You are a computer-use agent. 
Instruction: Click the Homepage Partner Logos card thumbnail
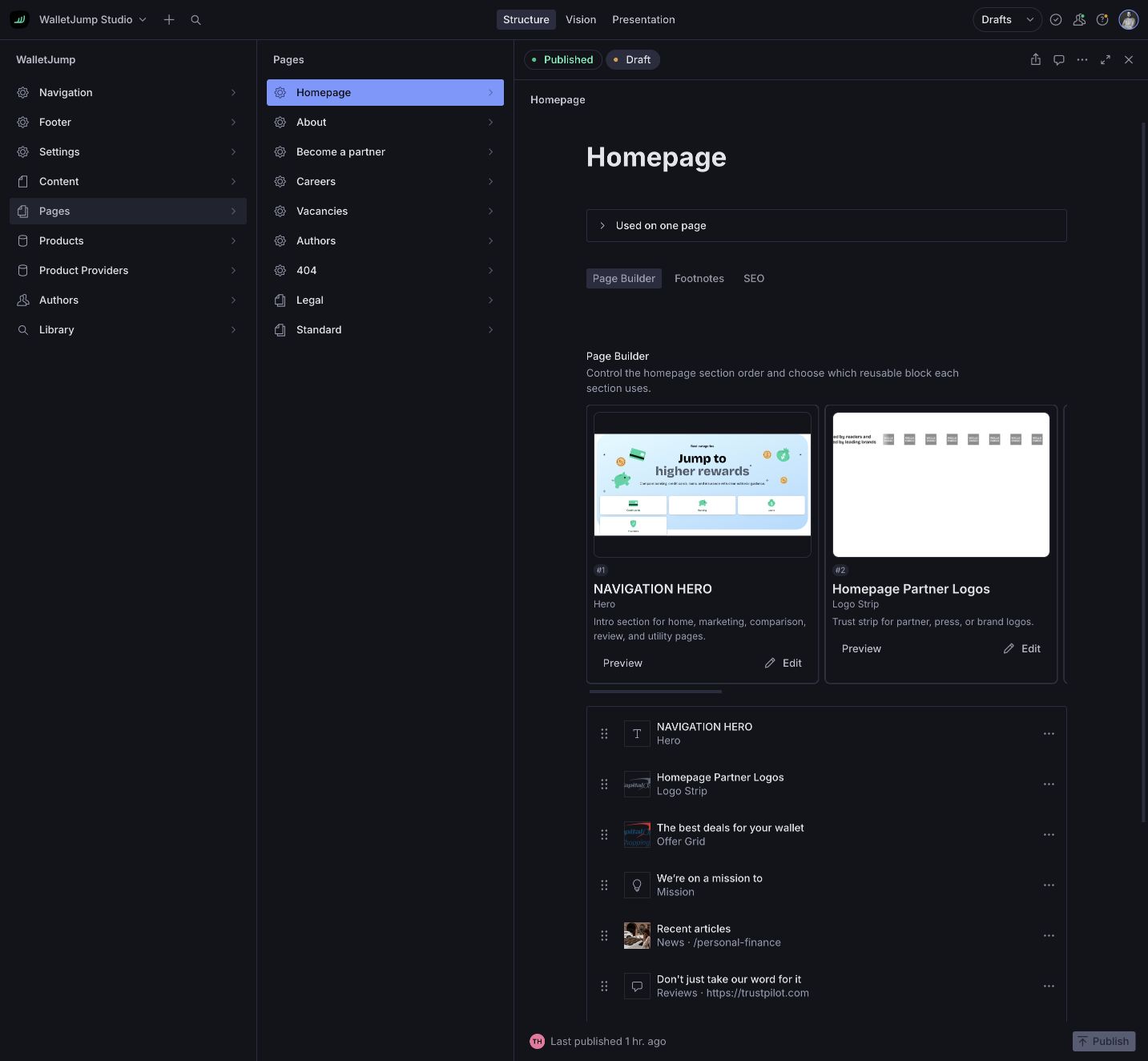click(x=941, y=485)
